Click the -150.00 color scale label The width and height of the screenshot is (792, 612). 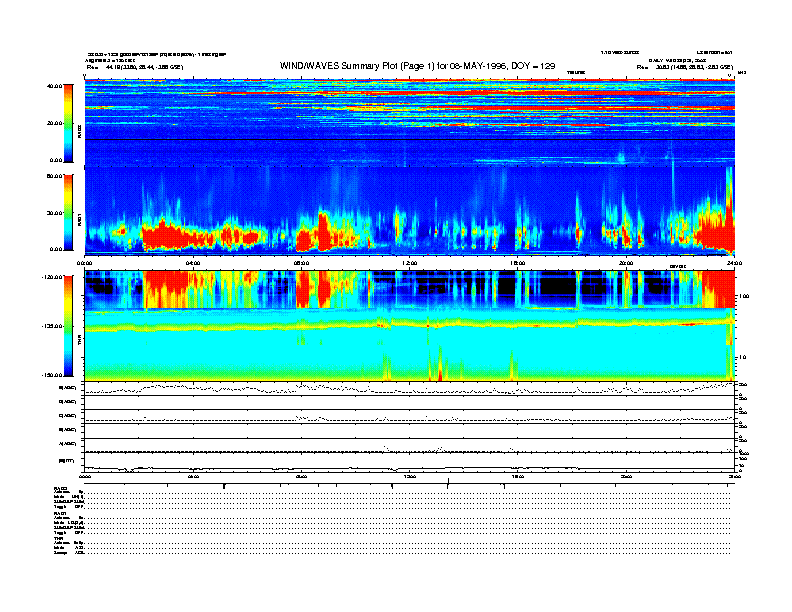pos(53,375)
